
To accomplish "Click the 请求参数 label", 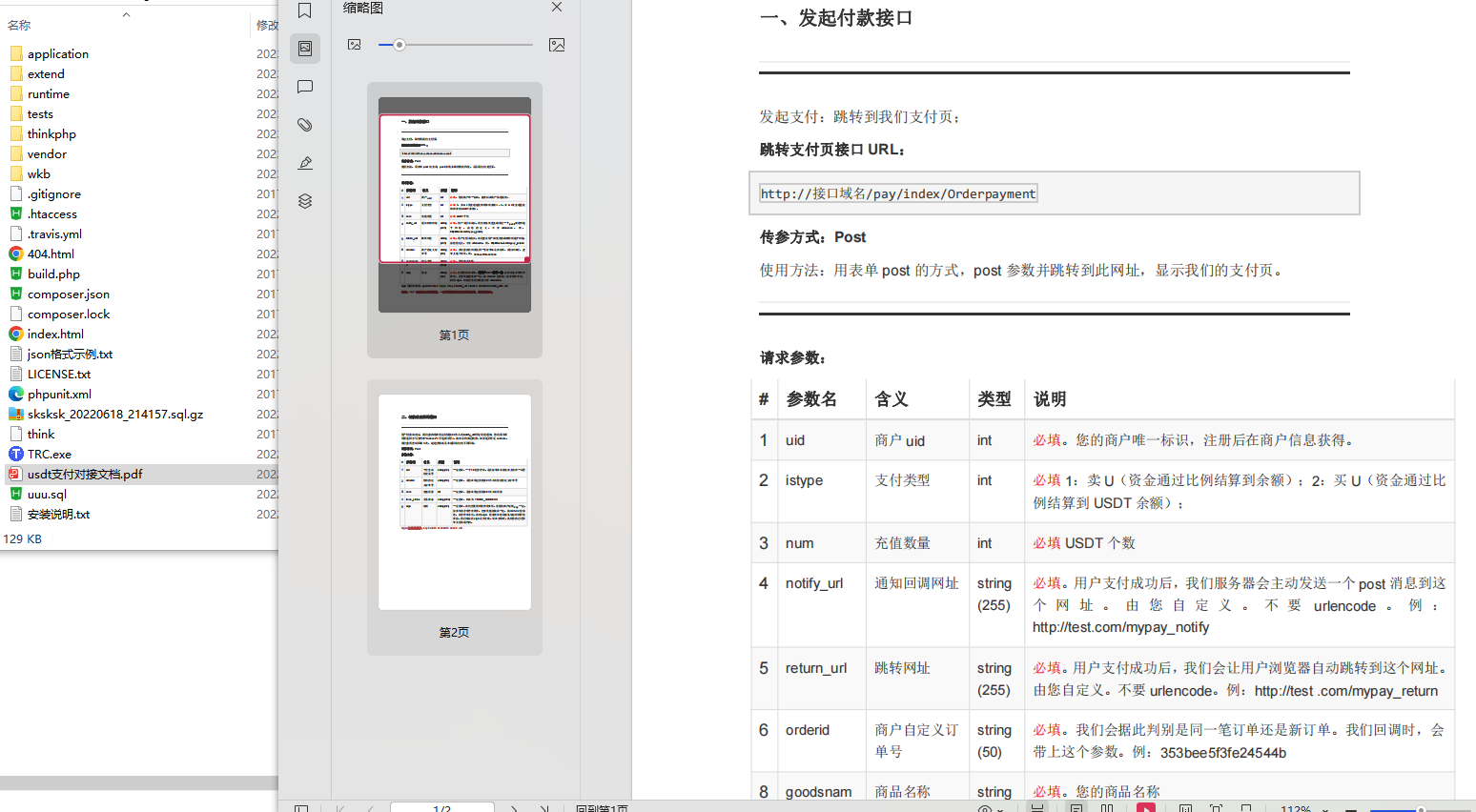I will click(792, 358).
